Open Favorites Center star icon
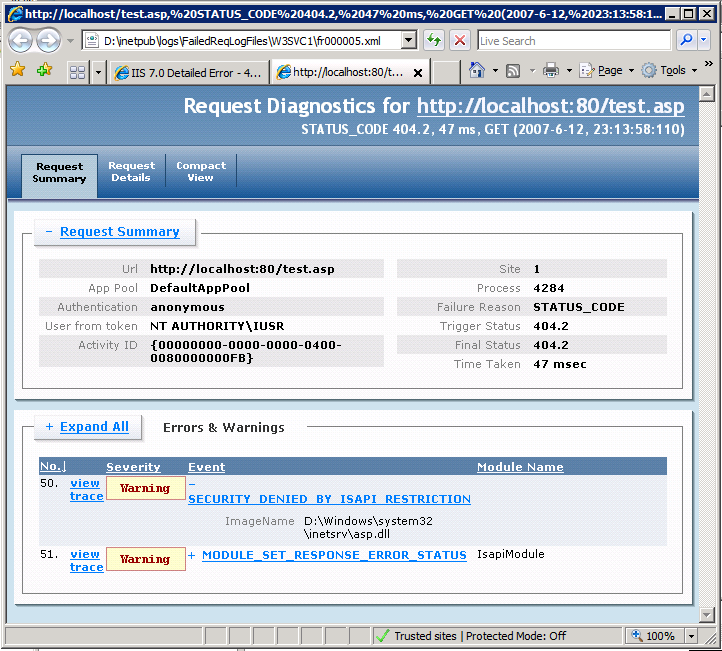 coord(17,71)
